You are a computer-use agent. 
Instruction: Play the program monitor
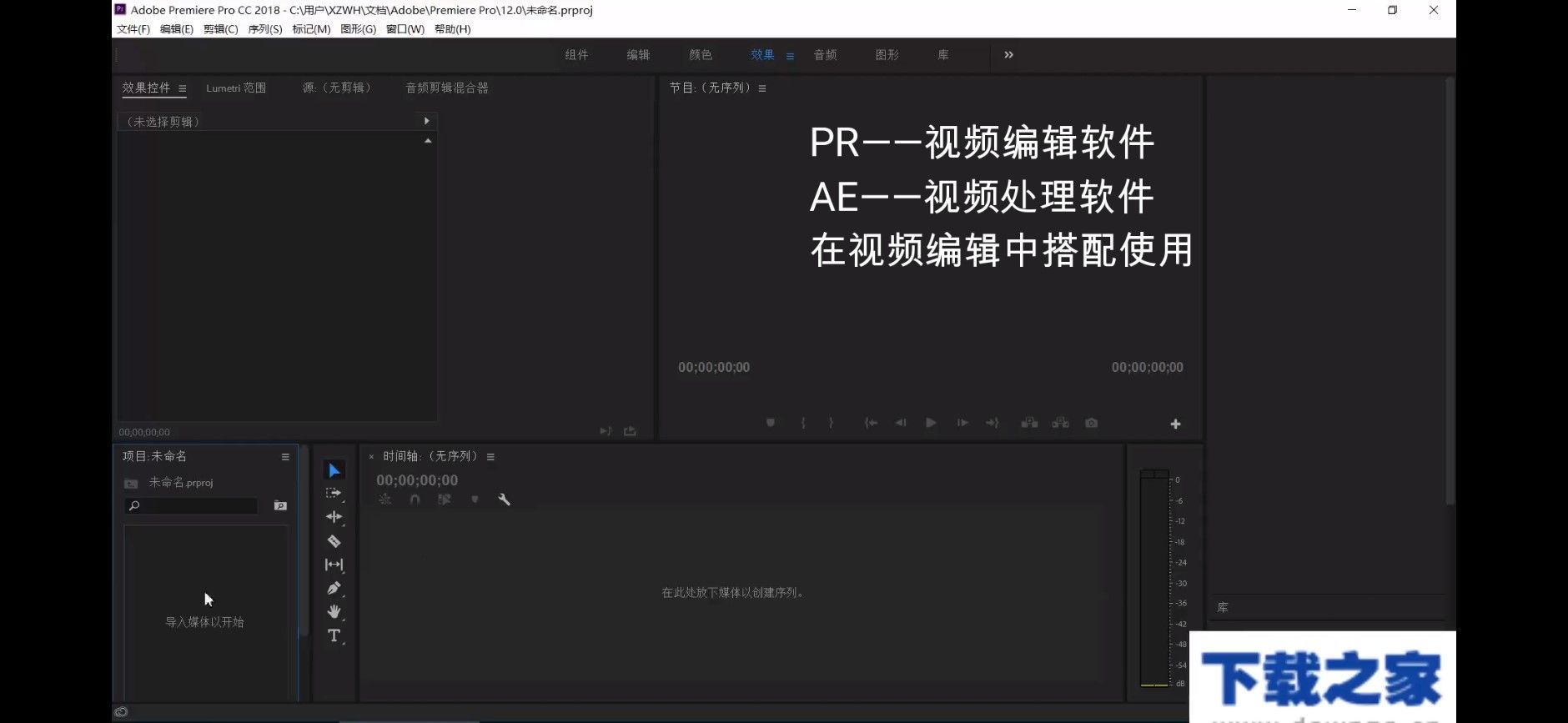(931, 423)
